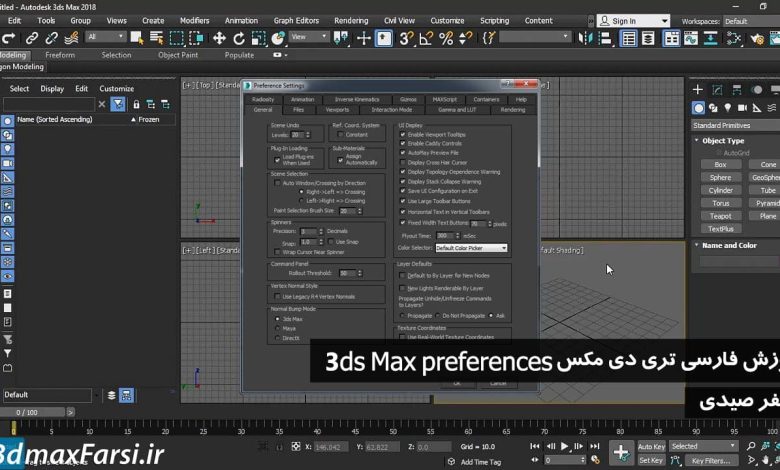This screenshot has width=780, height=470.
Task: Click the Scene Explorer search field
Action: tap(48, 104)
